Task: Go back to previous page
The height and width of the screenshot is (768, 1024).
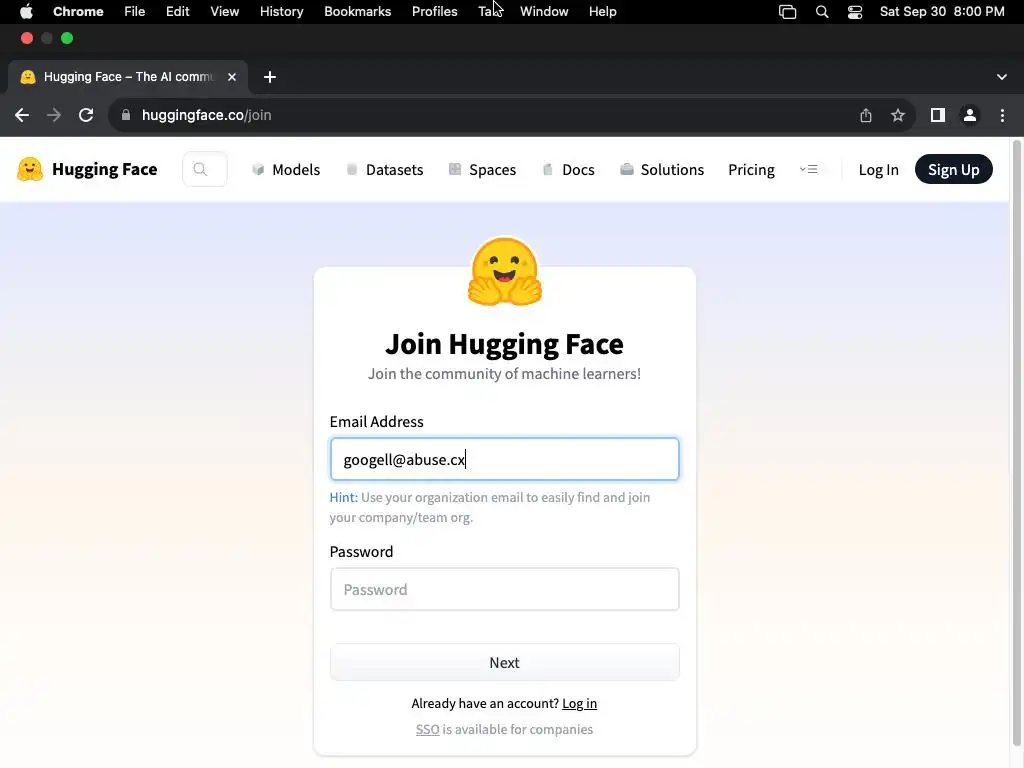Action: 22,115
